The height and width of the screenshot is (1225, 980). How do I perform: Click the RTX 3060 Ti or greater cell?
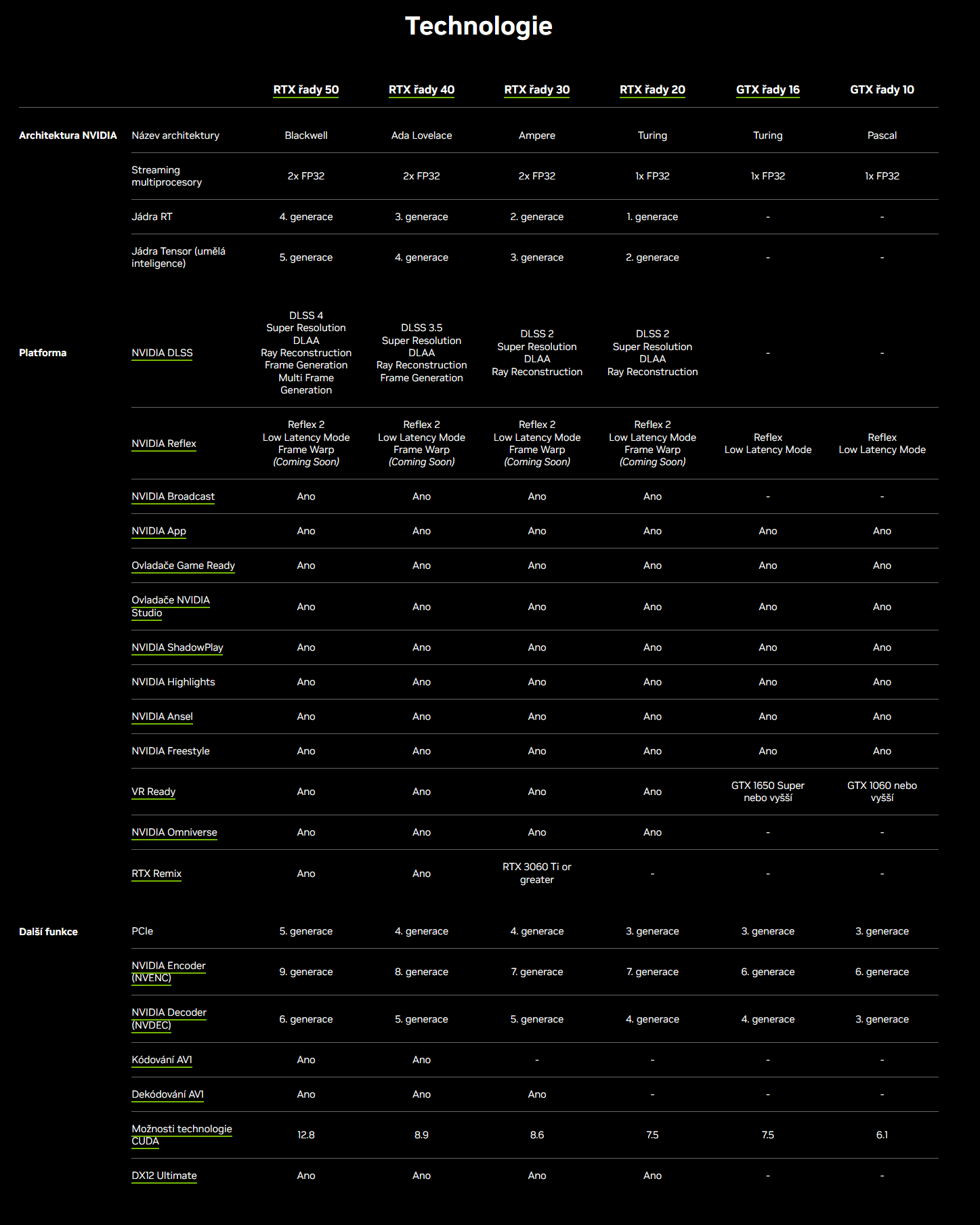pos(537,874)
